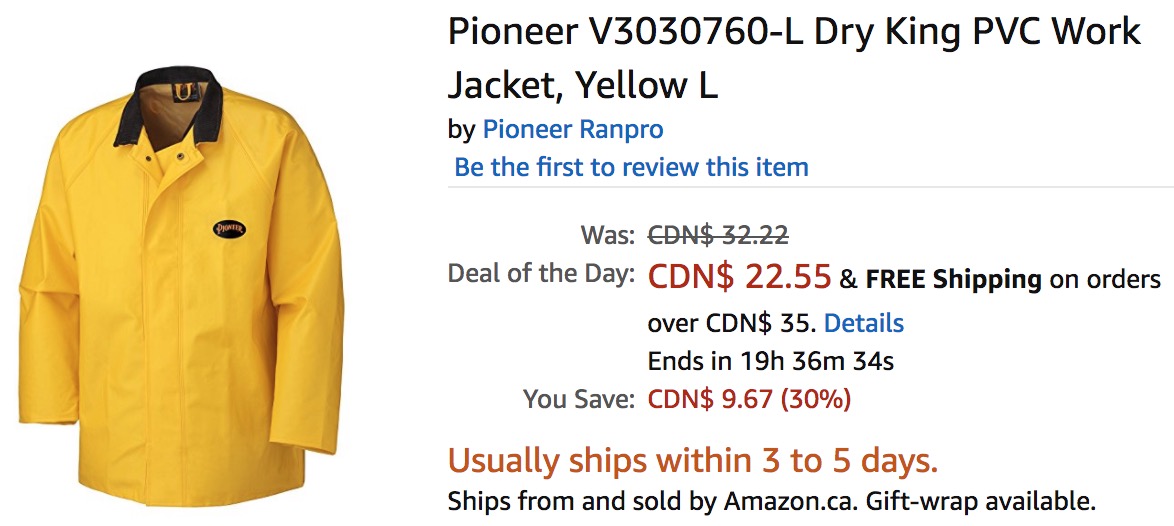The image size is (1174, 526).
Task: Click the 'Gift-wrap available' text
Action: click(981, 501)
